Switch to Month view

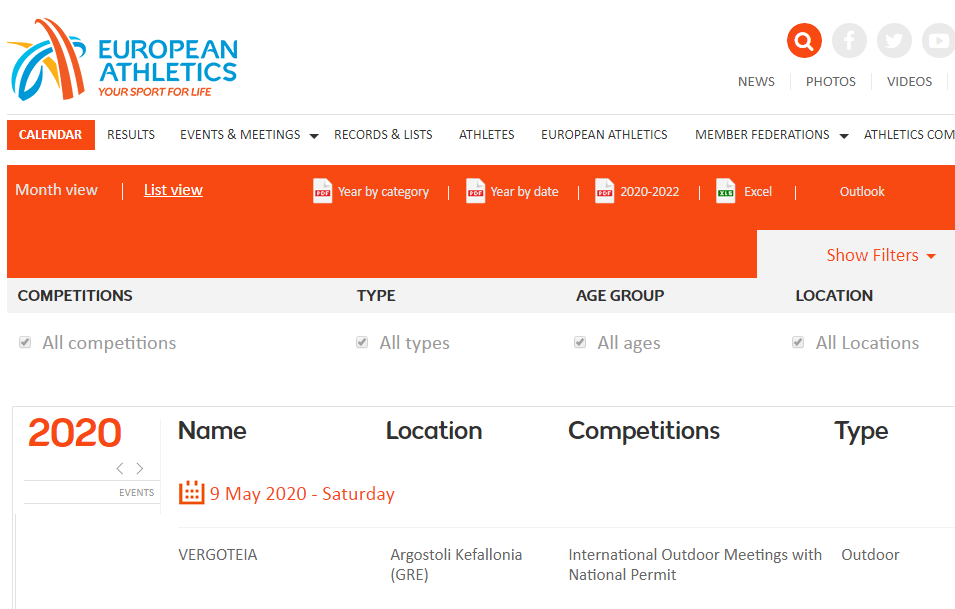(57, 190)
